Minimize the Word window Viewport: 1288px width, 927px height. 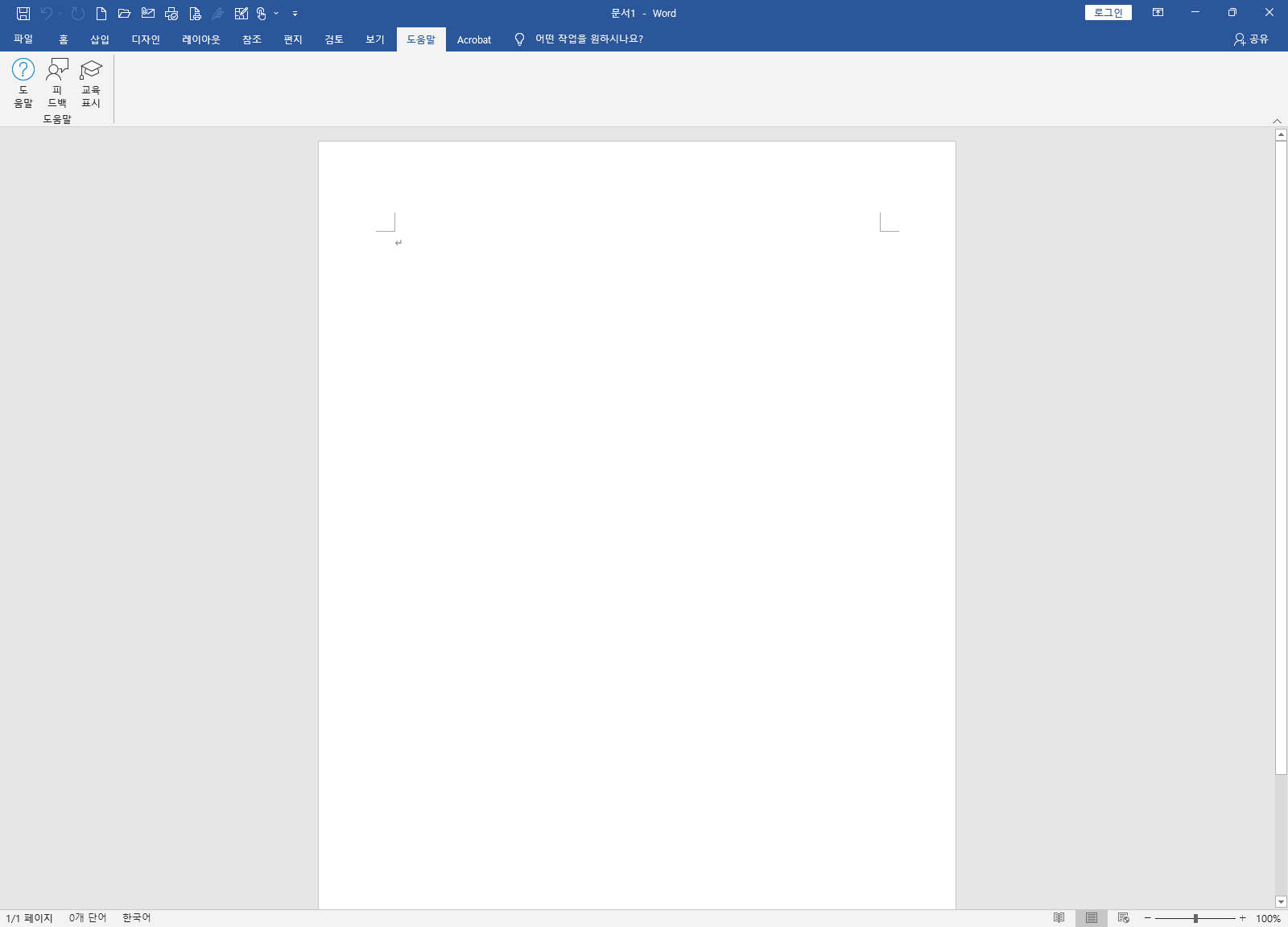click(x=1195, y=13)
